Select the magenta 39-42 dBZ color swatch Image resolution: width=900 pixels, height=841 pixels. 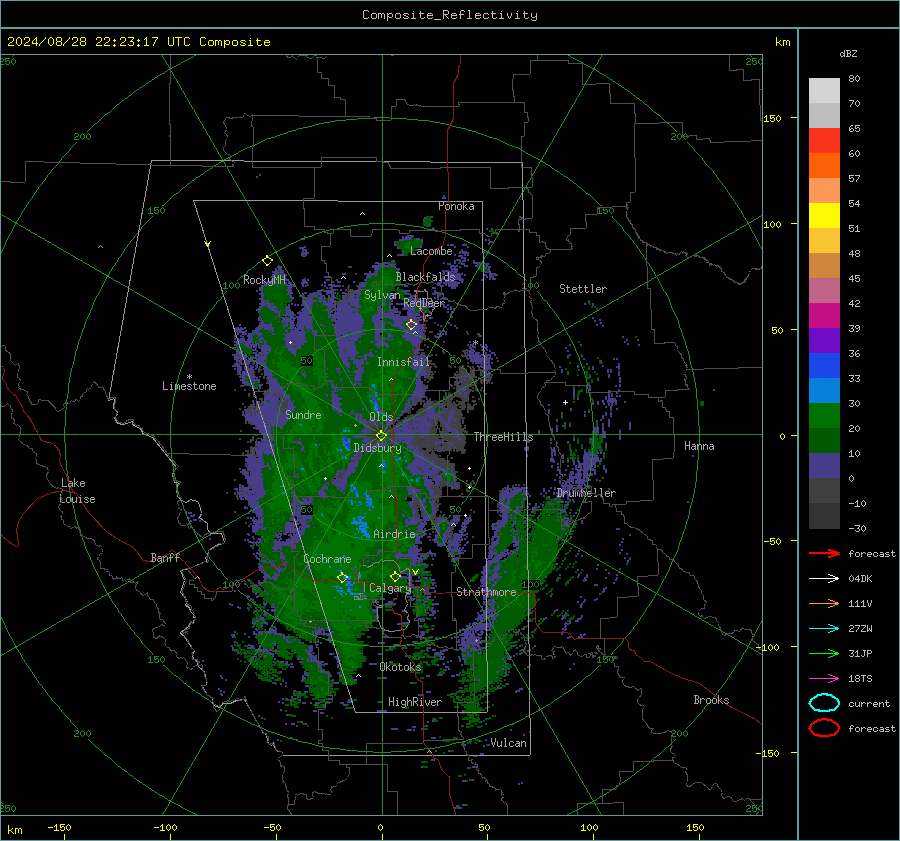[x=824, y=316]
